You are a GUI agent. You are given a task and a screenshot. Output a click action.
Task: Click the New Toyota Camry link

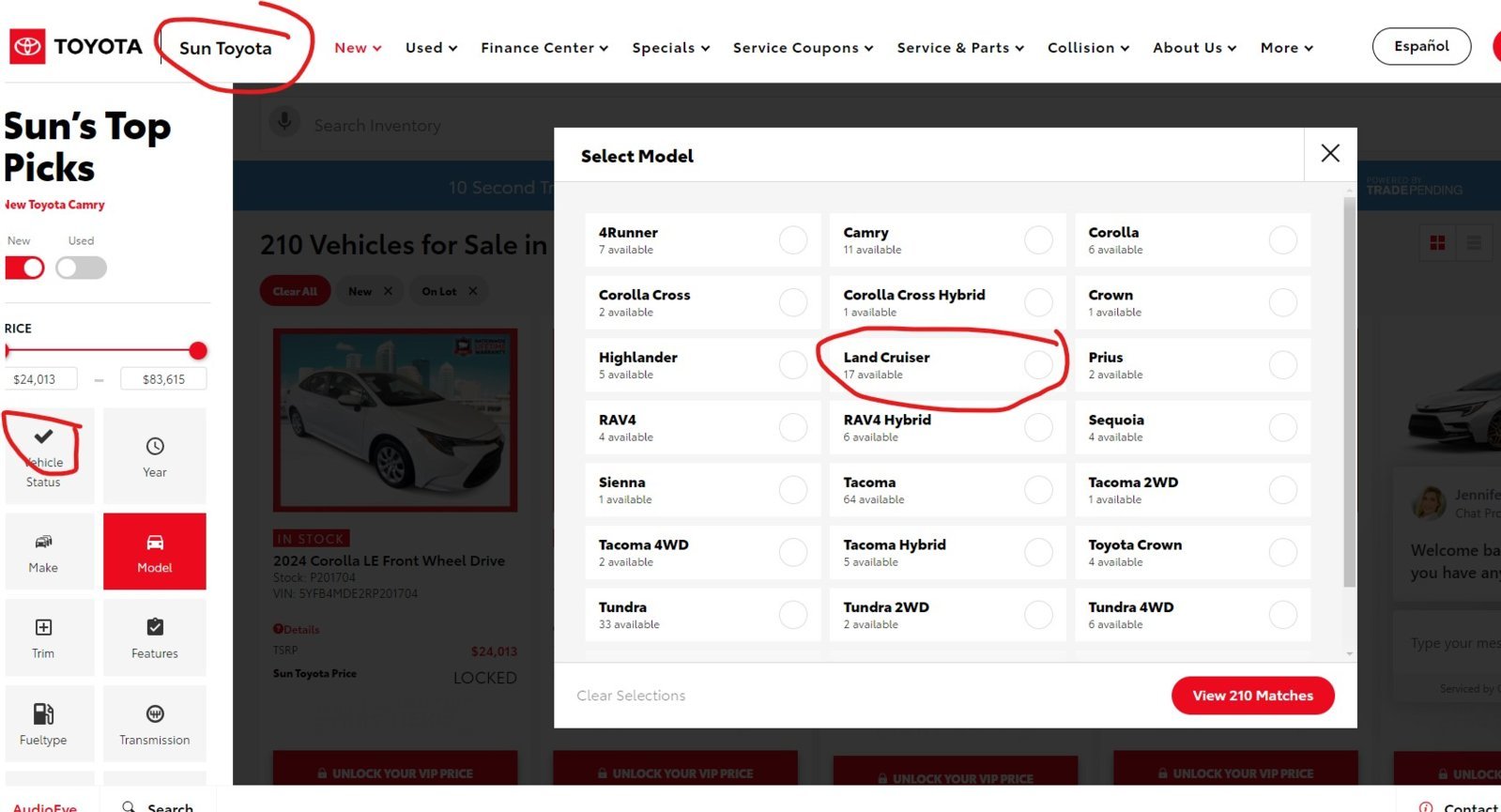coord(54,205)
